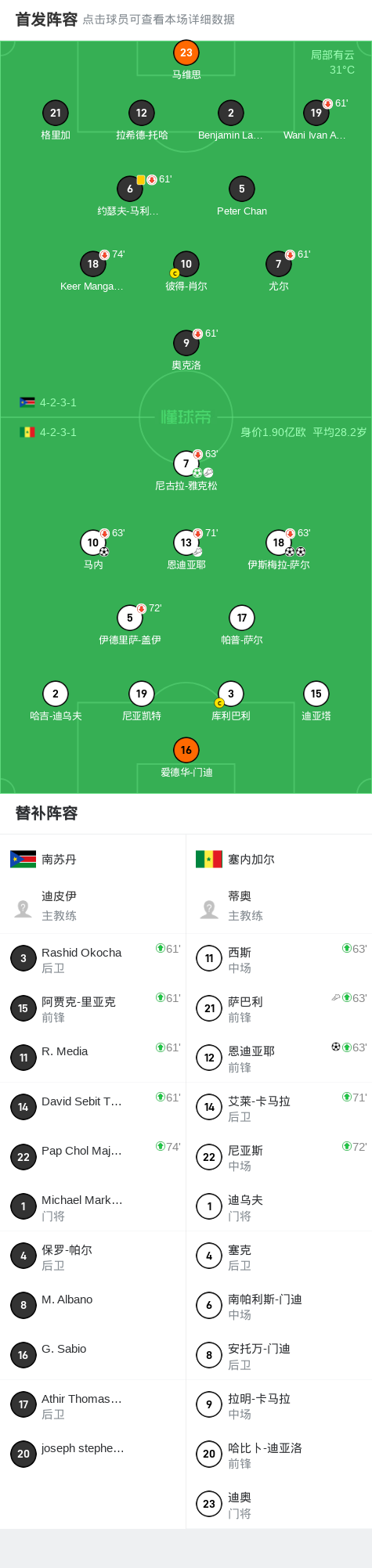Tap the Senegal flag in substitutes

click(209, 860)
